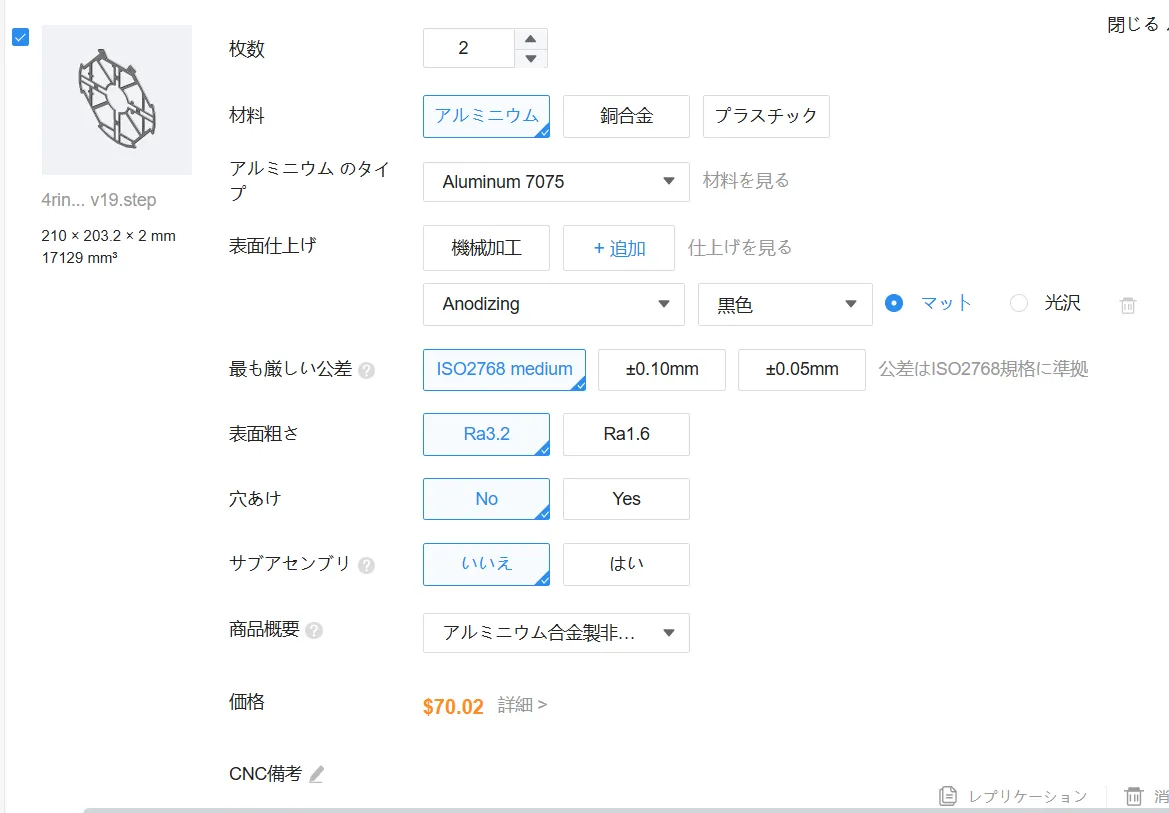Open the price 詳細 > link
The width and height of the screenshot is (1169, 813).
[523, 705]
